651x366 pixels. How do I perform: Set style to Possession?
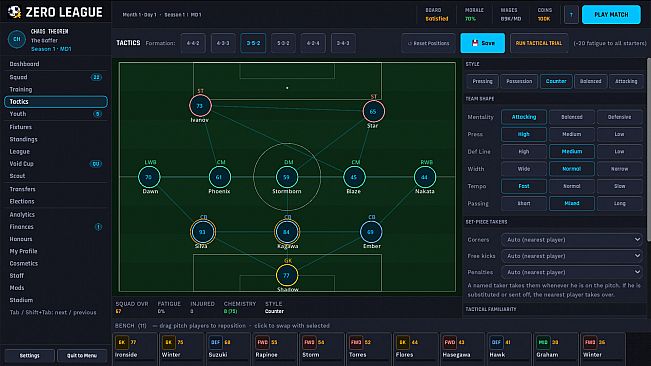coord(519,81)
